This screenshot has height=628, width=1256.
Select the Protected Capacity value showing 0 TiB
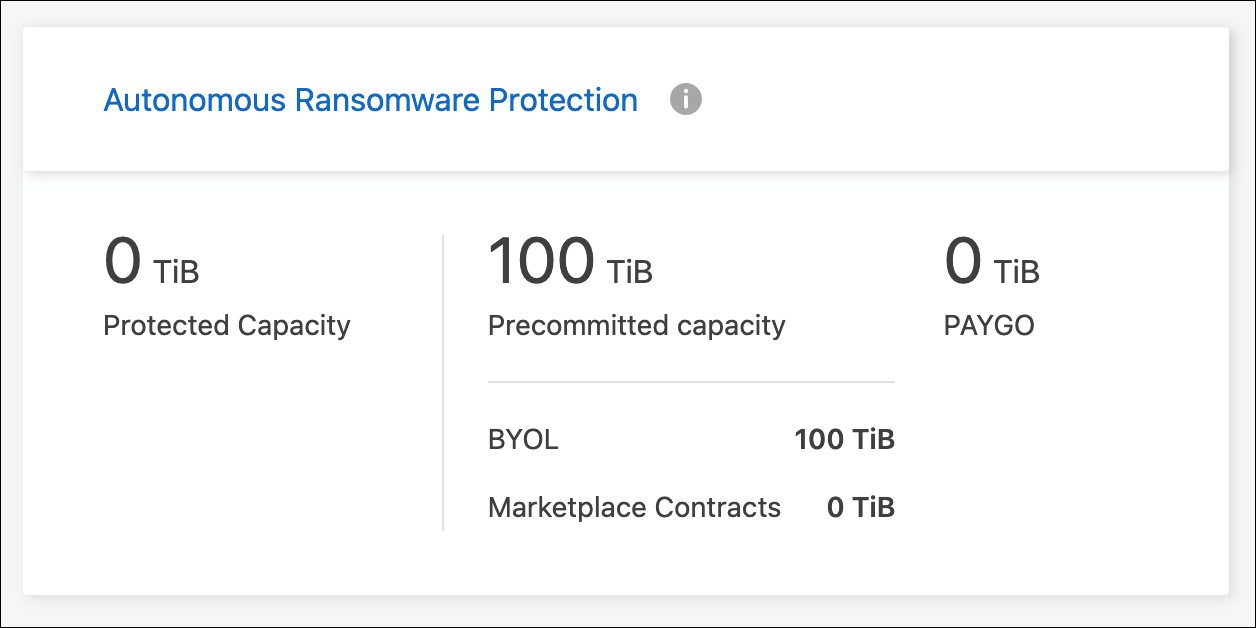150,262
